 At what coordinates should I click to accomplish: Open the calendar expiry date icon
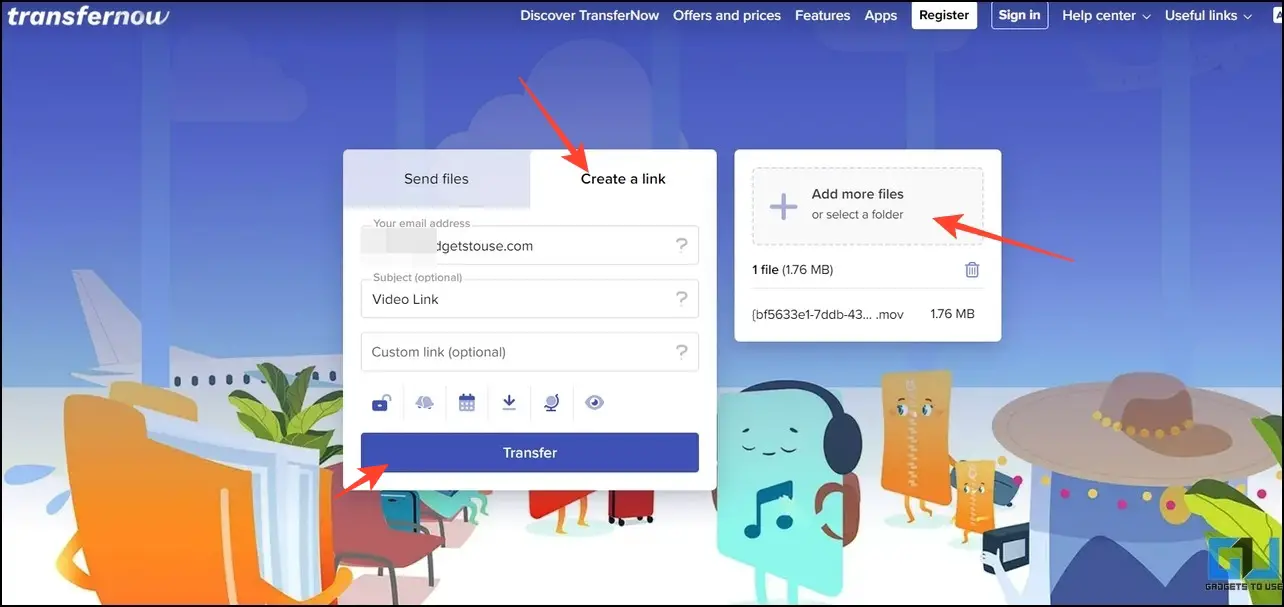467,403
